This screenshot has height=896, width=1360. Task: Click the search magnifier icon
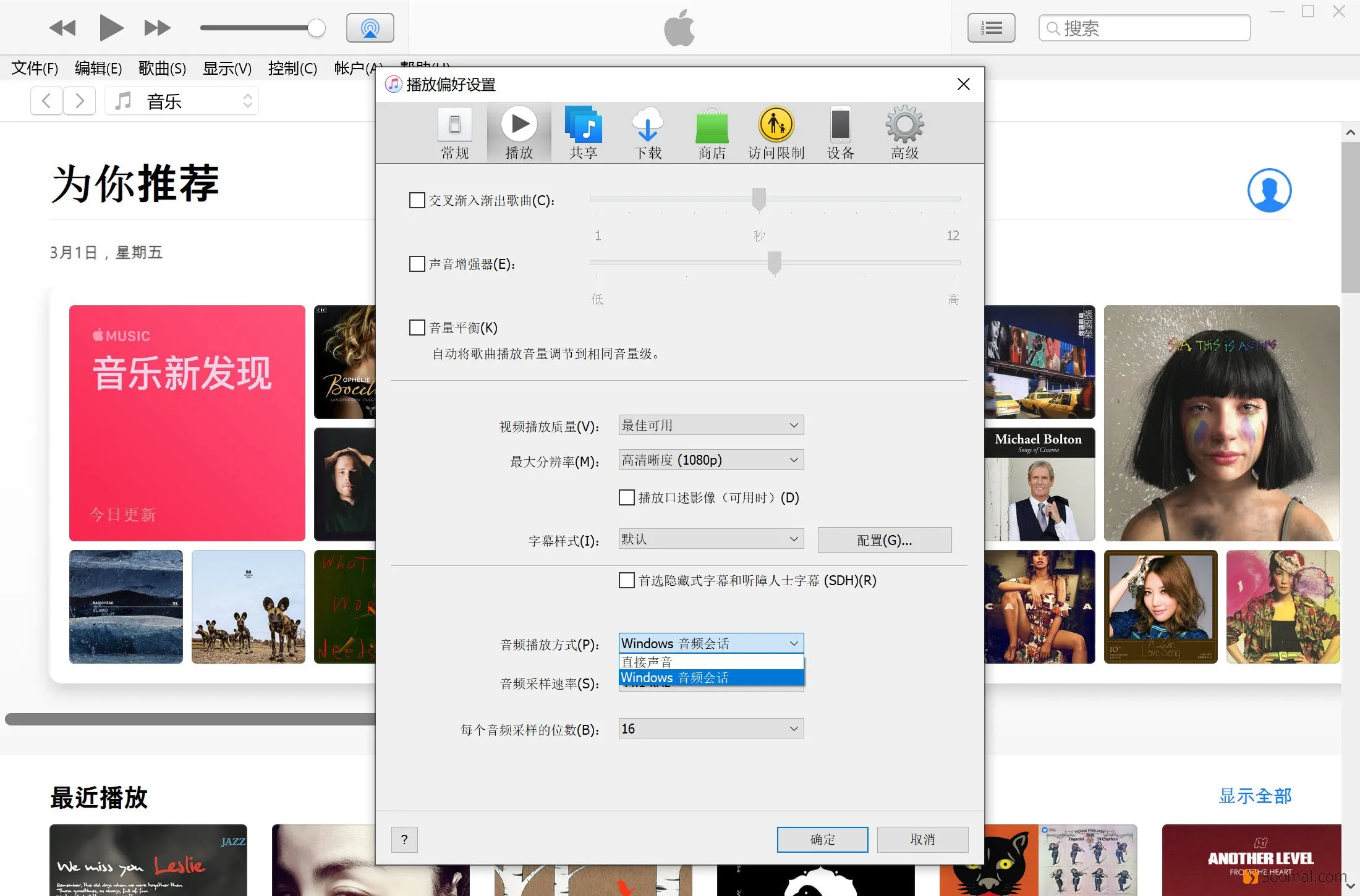1053,28
